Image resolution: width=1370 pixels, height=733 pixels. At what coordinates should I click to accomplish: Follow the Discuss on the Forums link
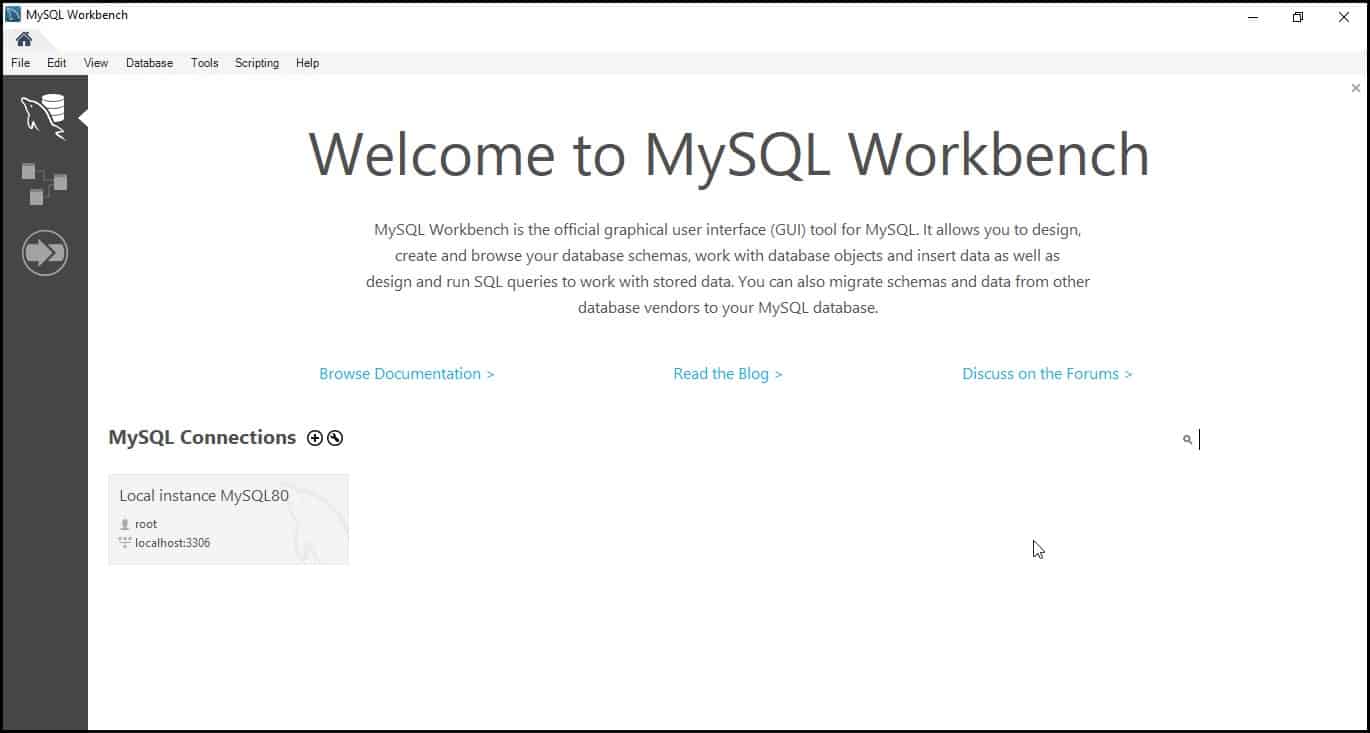tap(1047, 374)
